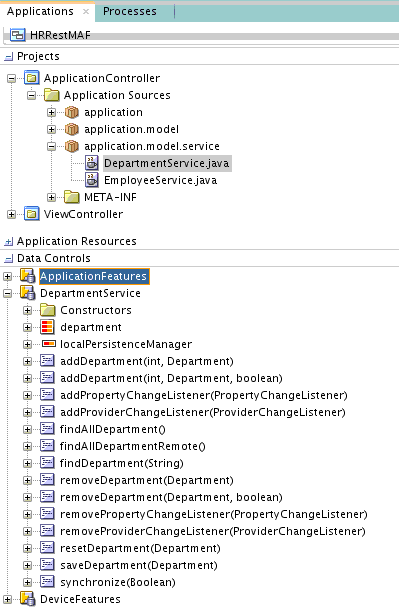Select the DeviceFeatures label

pos(80,599)
